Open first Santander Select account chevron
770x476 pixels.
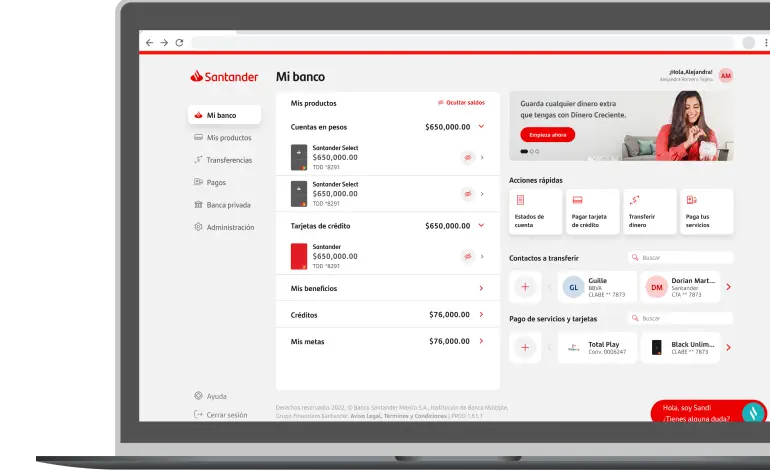(482, 158)
